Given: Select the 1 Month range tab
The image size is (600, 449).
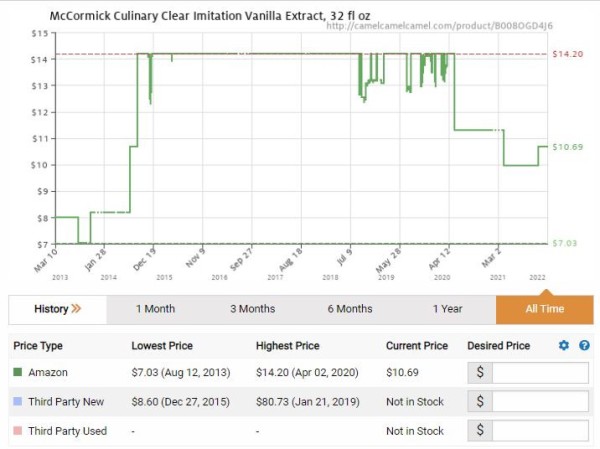Looking at the screenshot, I should pyautogui.click(x=155, y=309).
